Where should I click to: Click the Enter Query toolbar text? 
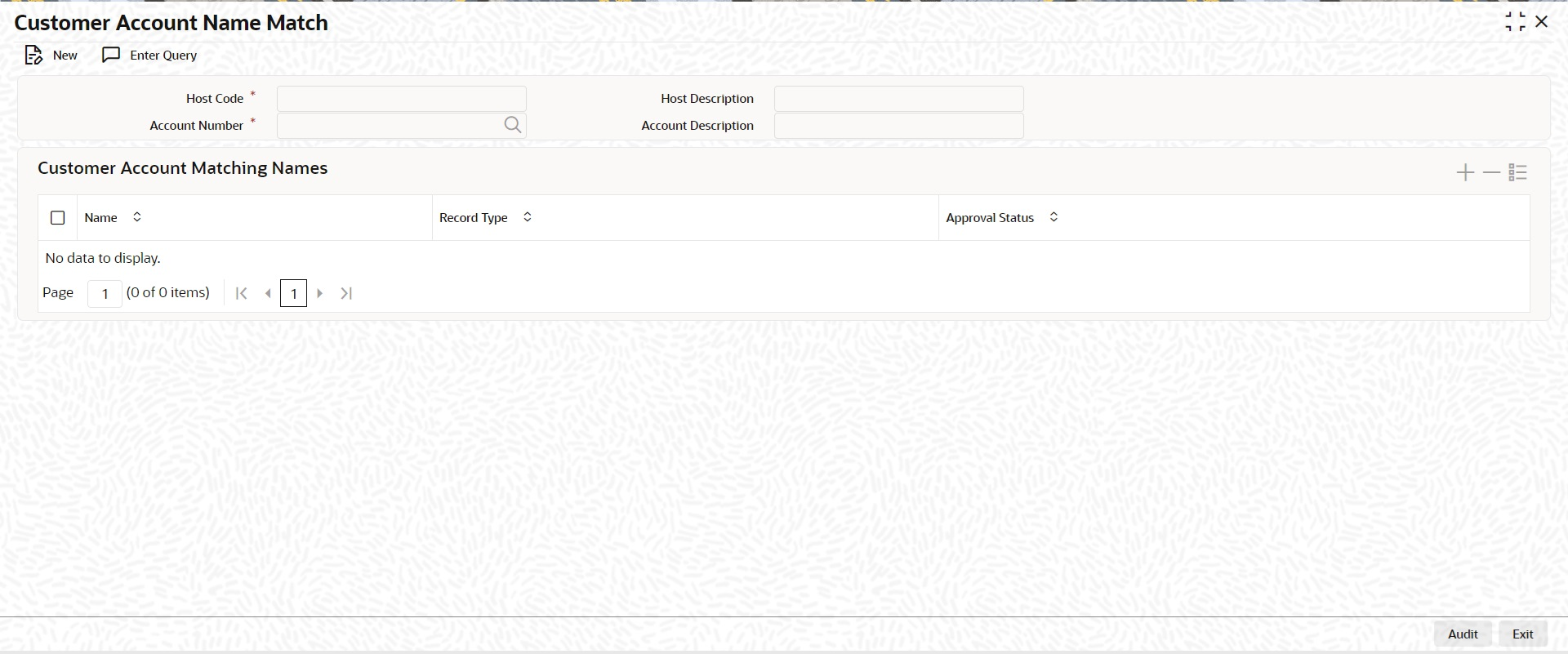pyautogui.click(x=163, y=56)
